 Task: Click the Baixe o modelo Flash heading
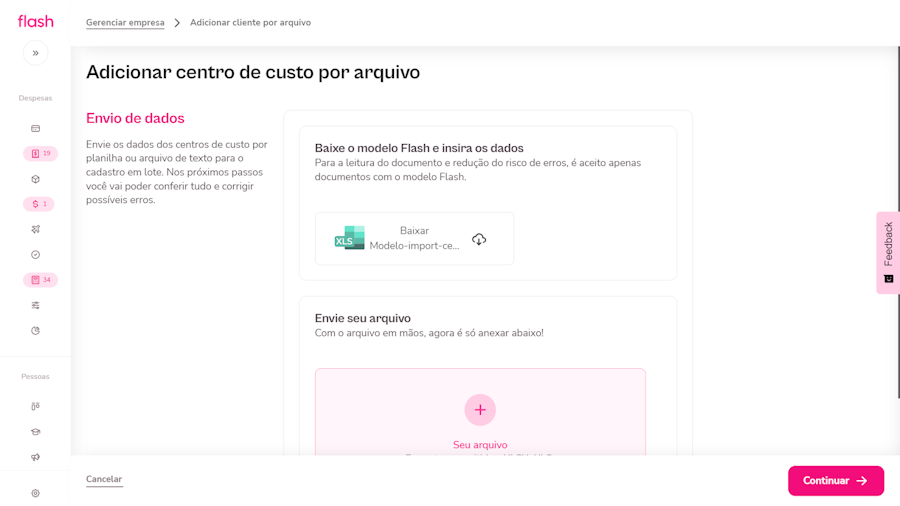click(419, 148)
